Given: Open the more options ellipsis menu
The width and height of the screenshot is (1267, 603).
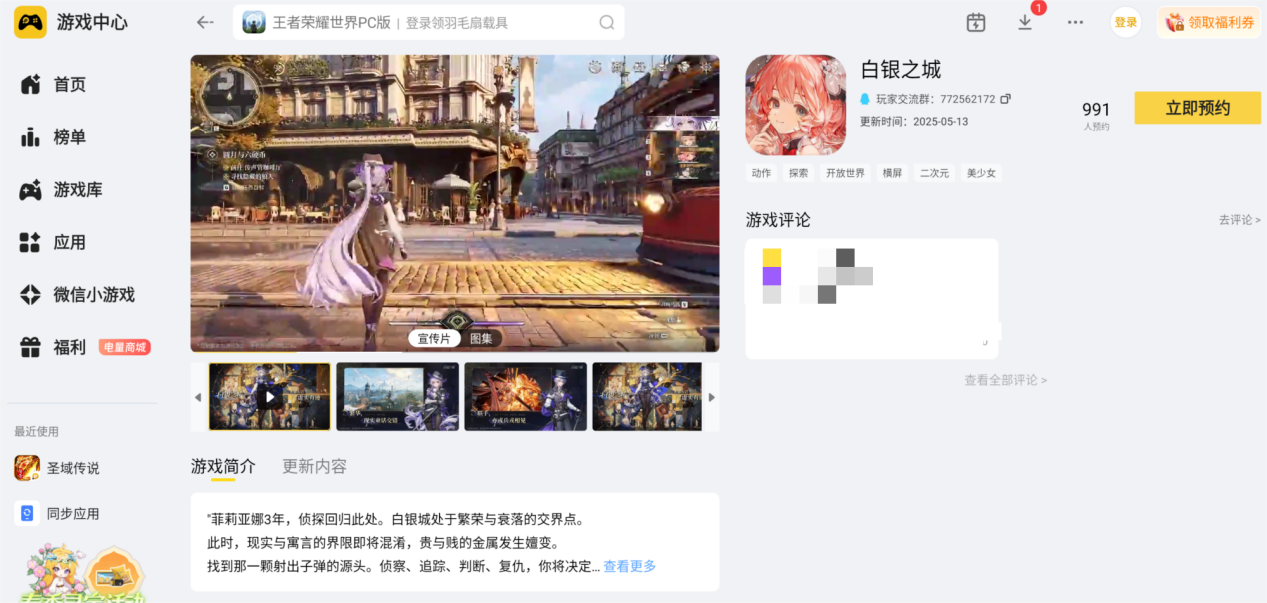Looking at the screenshot, I should (x=1075, y=22).
